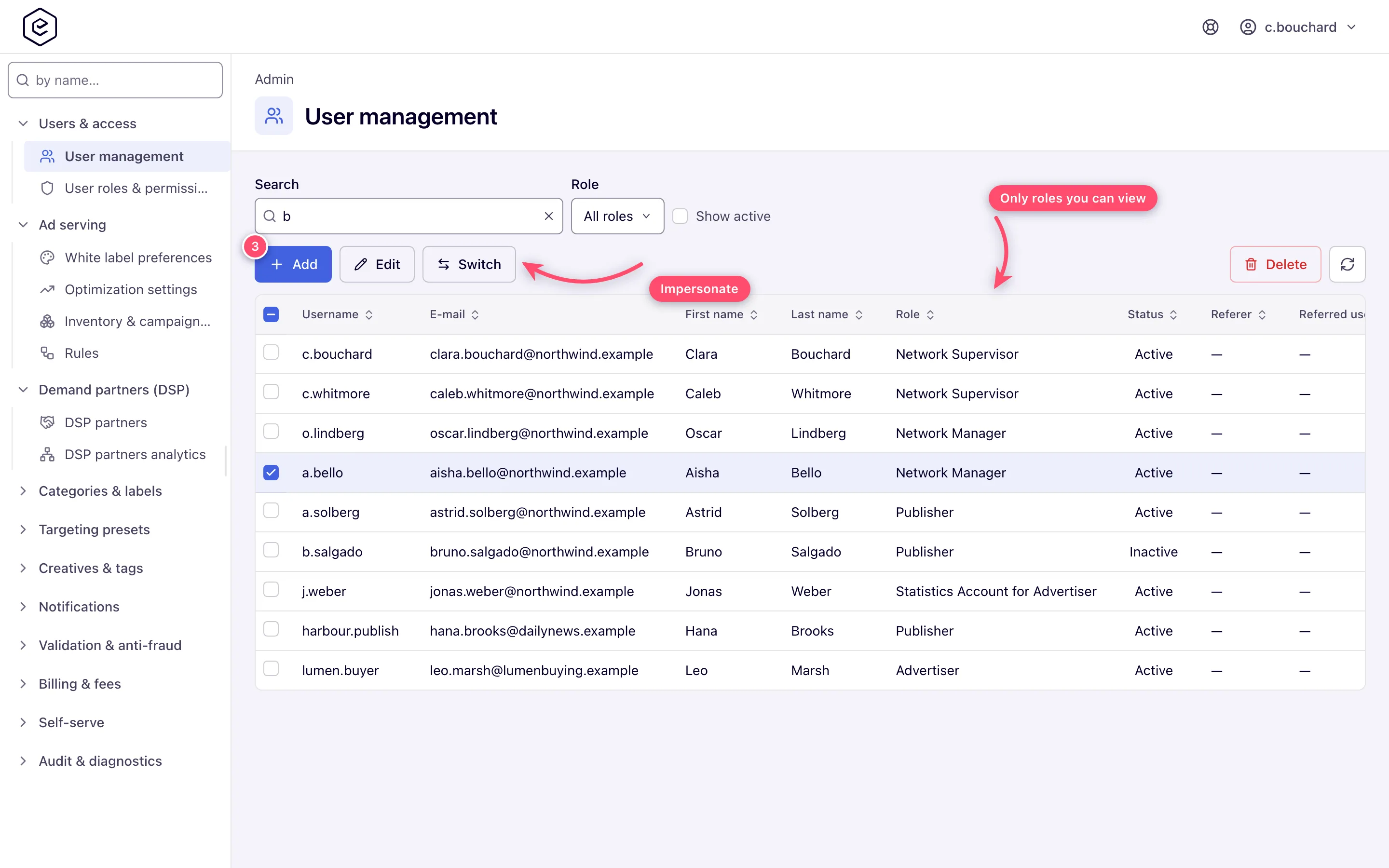
Task: Toggle the select-all header checkbox
Action: coord(271,314)
